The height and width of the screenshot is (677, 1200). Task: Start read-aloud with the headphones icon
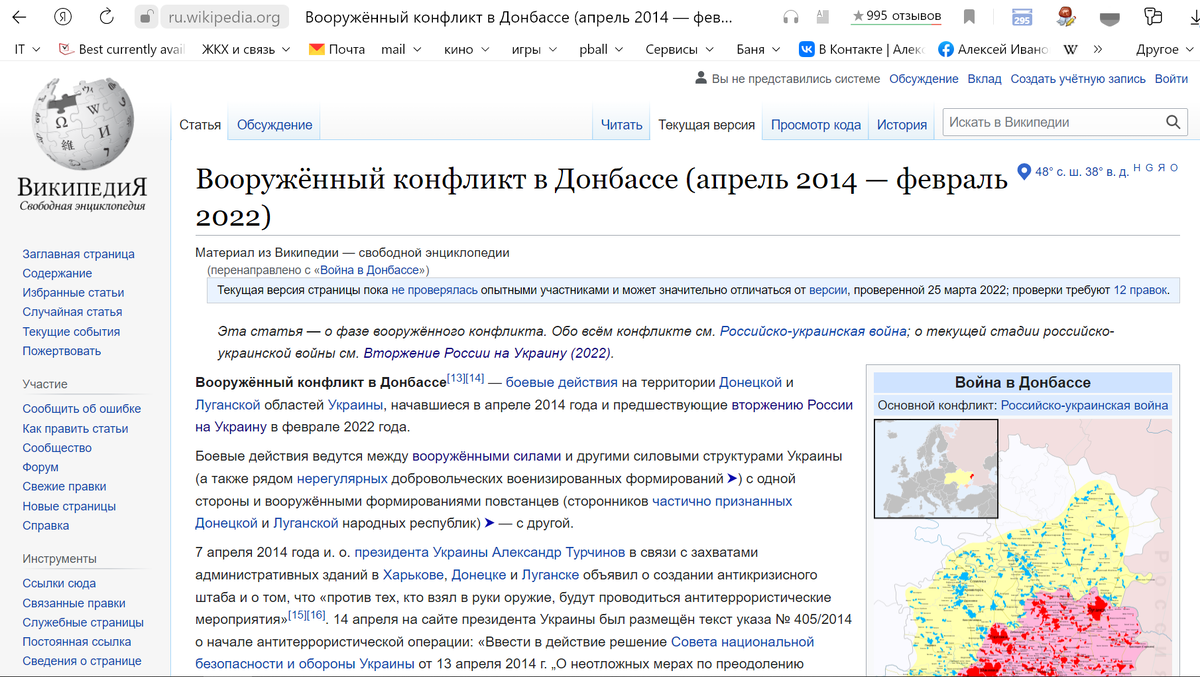[791, 17]
